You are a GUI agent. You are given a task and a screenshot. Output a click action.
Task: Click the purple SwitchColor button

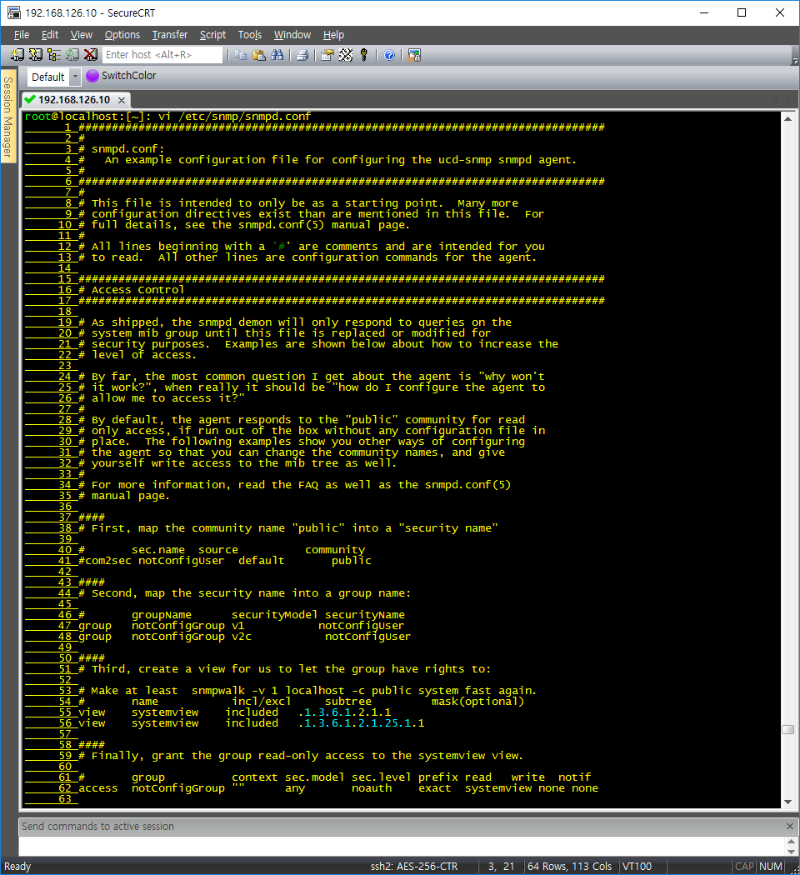click(x=121, y=76)
